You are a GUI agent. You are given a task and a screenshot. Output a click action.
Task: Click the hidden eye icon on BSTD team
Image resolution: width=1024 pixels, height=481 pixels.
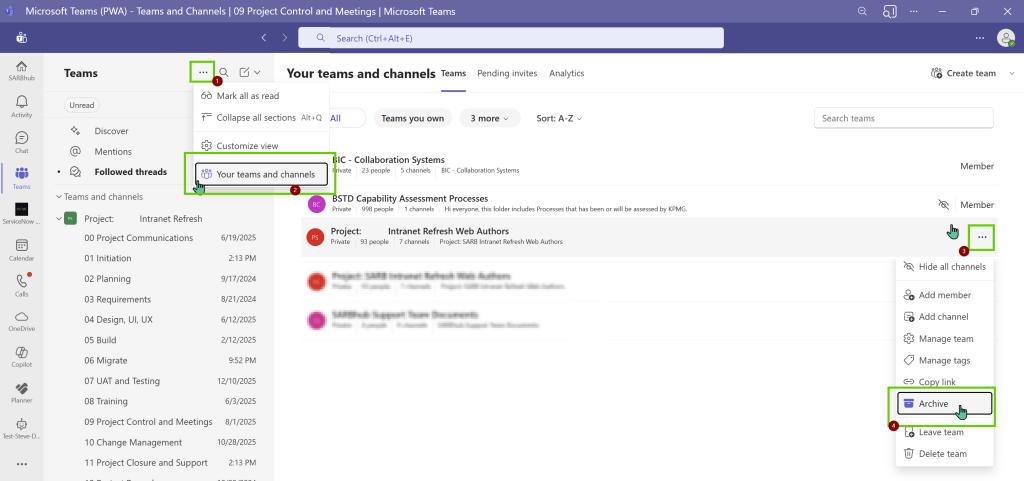pyautogui.click(x=943, y=204)
